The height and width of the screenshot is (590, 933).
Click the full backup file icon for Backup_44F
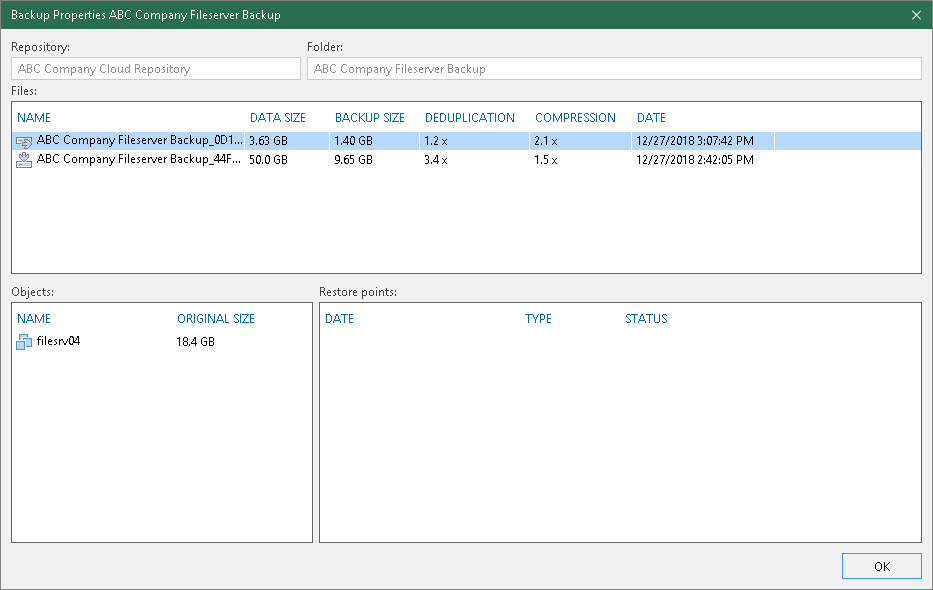(24, 160)
